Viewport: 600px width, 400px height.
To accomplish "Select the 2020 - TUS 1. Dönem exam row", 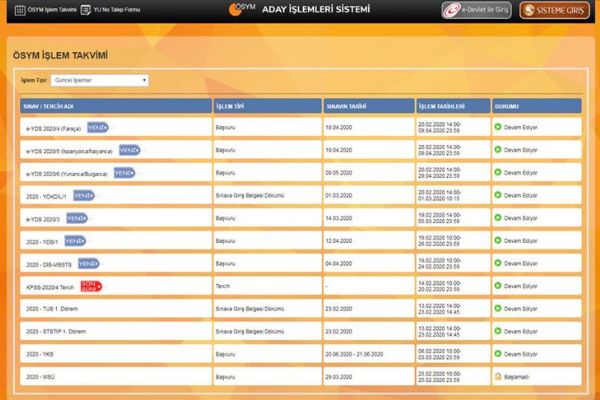I will pyautogui.click(x=52, y=309).
